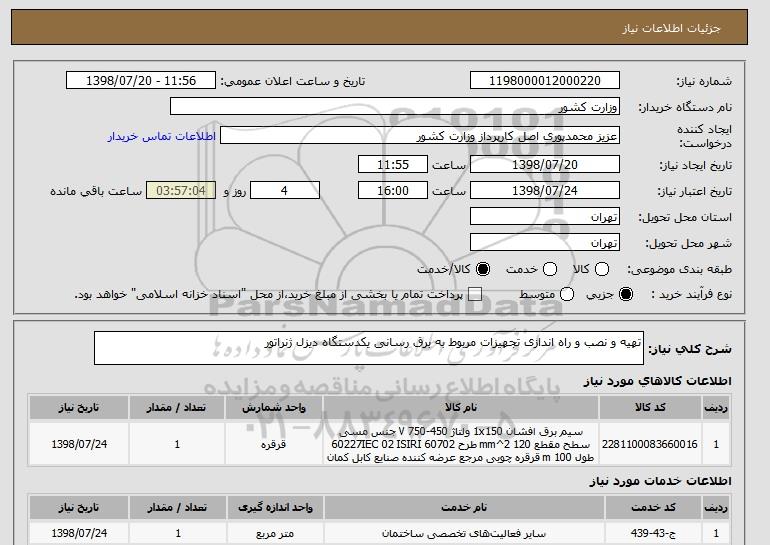Click the remaining time countdown 03:57:04

coord(181,191)
